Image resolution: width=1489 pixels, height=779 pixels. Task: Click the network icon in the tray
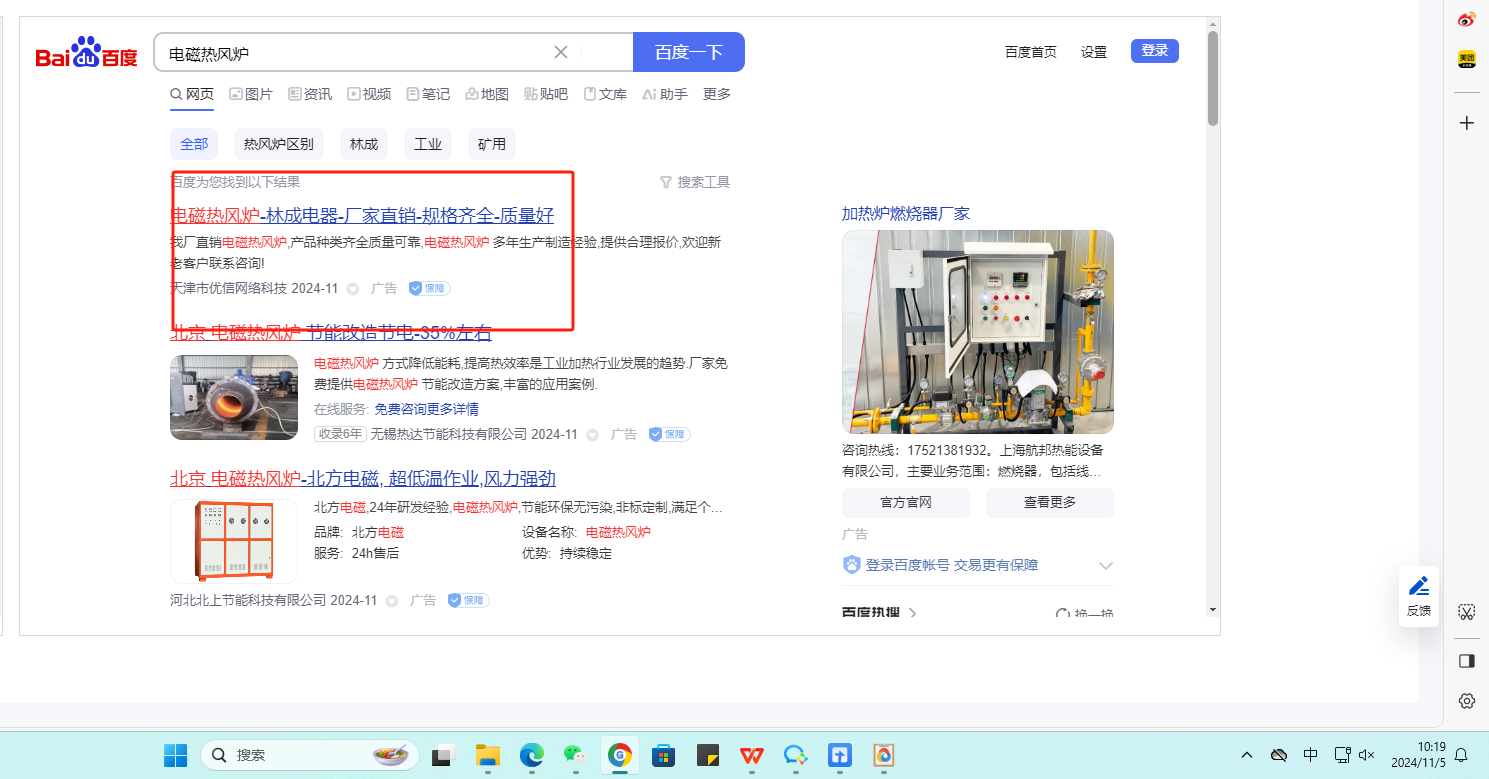tap(1343, 755)
